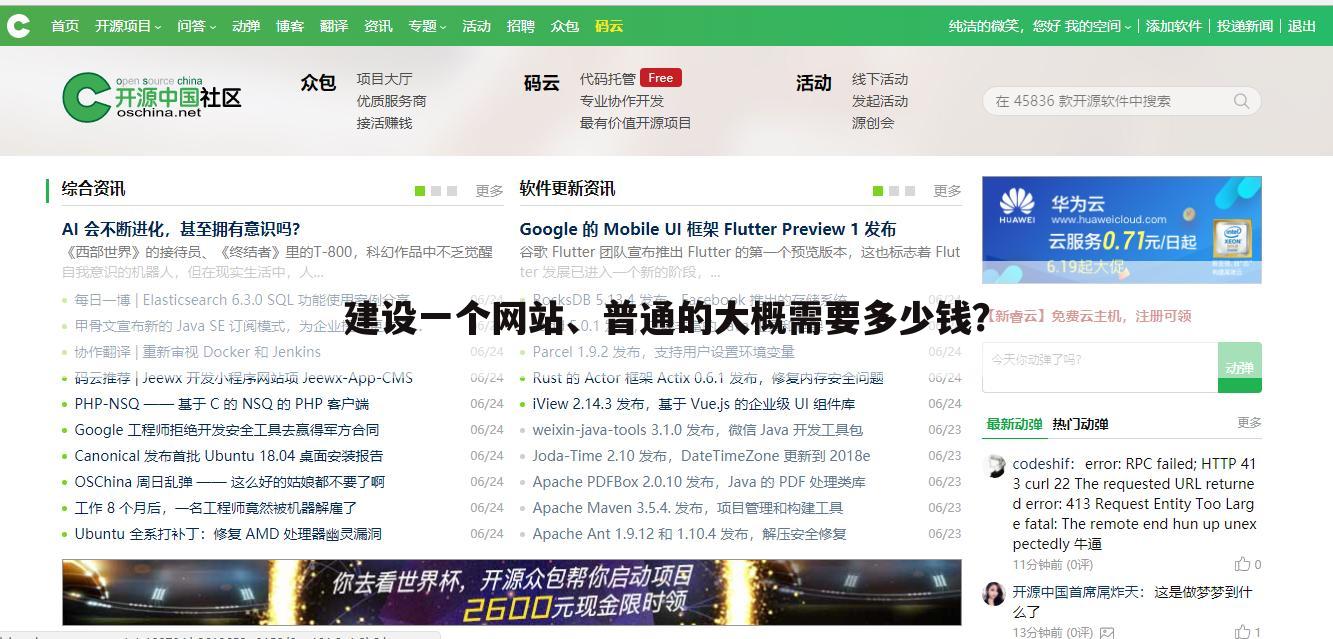Open iView 2.14.3 发布 article
Screen dimensions: 1333x639
[694, 404]
